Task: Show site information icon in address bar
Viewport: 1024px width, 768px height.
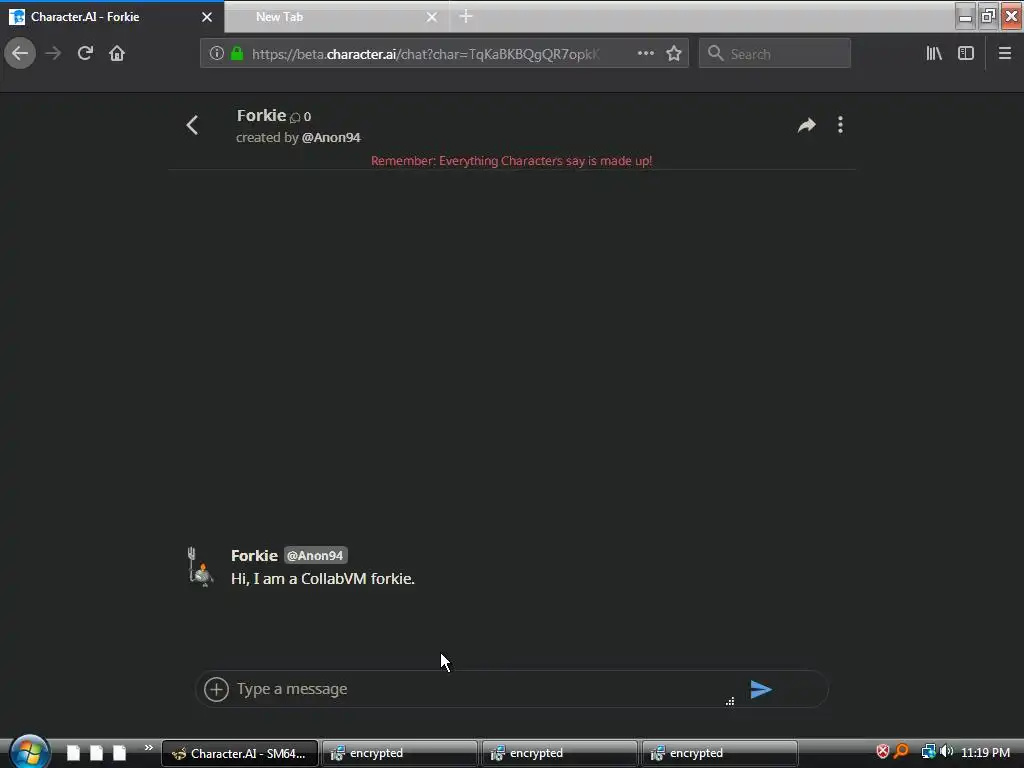Action: (x=217, y=54)
